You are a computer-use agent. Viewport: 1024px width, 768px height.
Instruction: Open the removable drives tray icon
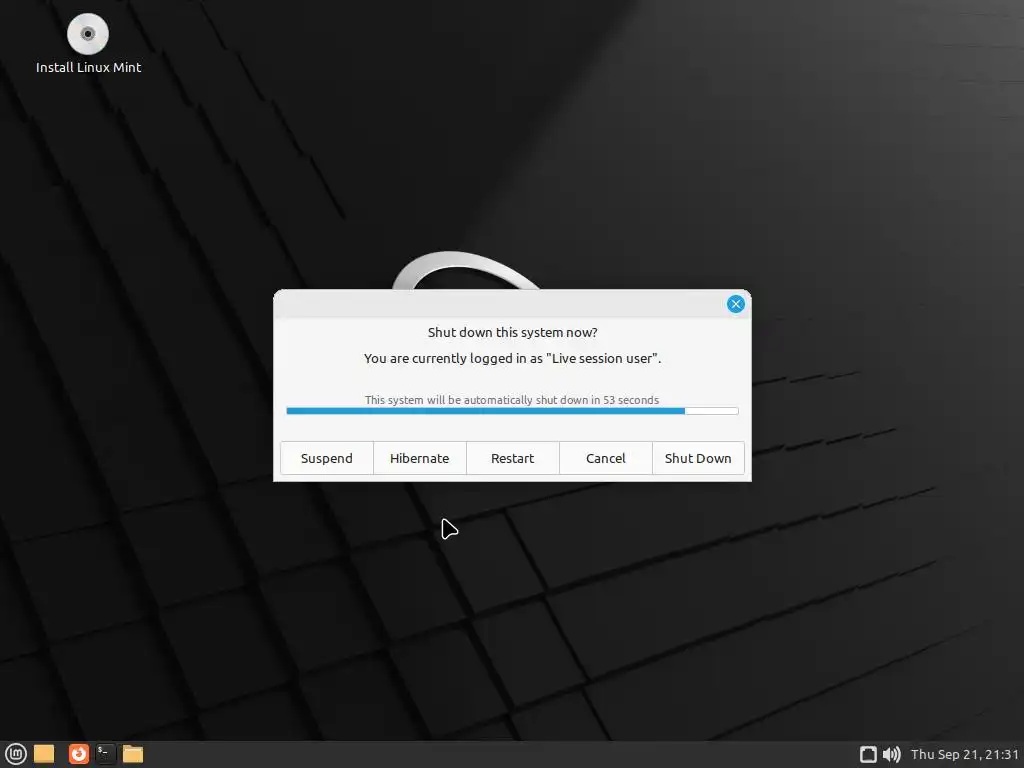868,754
